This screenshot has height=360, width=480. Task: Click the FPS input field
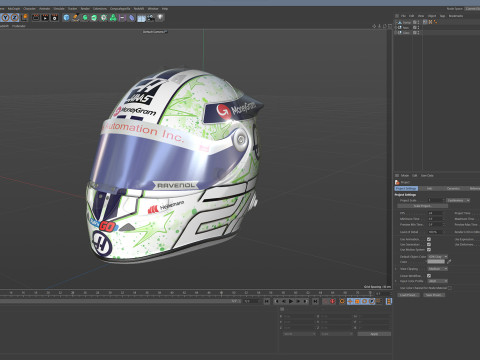(x=435, y=213)
